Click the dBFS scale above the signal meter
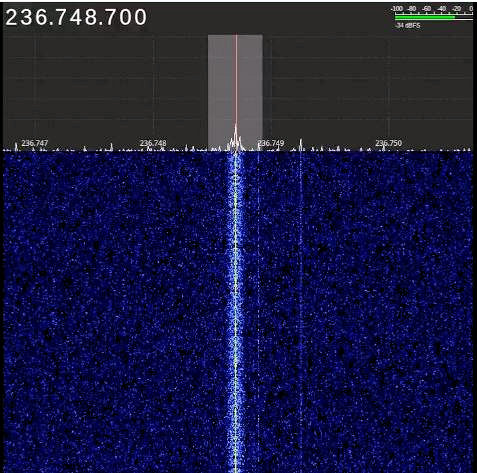Screen dimensions: 477x473 432,8
